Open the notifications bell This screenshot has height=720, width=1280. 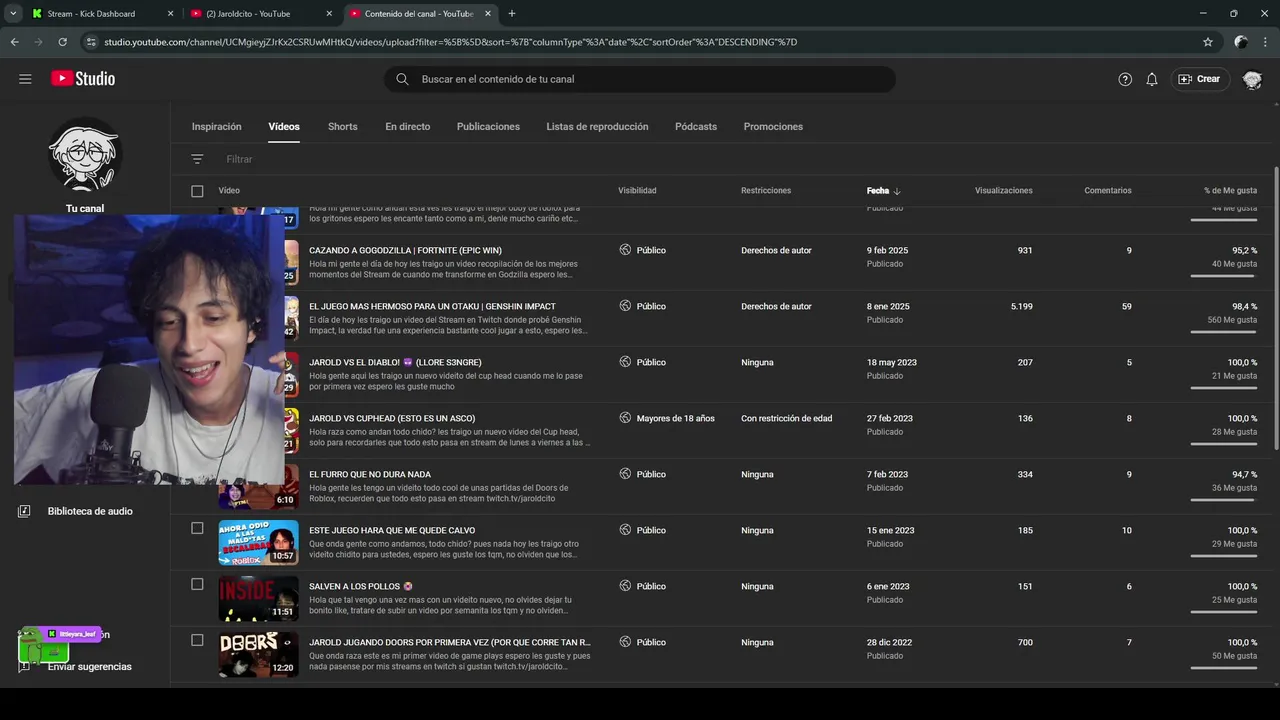click(x=1152, y=79)
